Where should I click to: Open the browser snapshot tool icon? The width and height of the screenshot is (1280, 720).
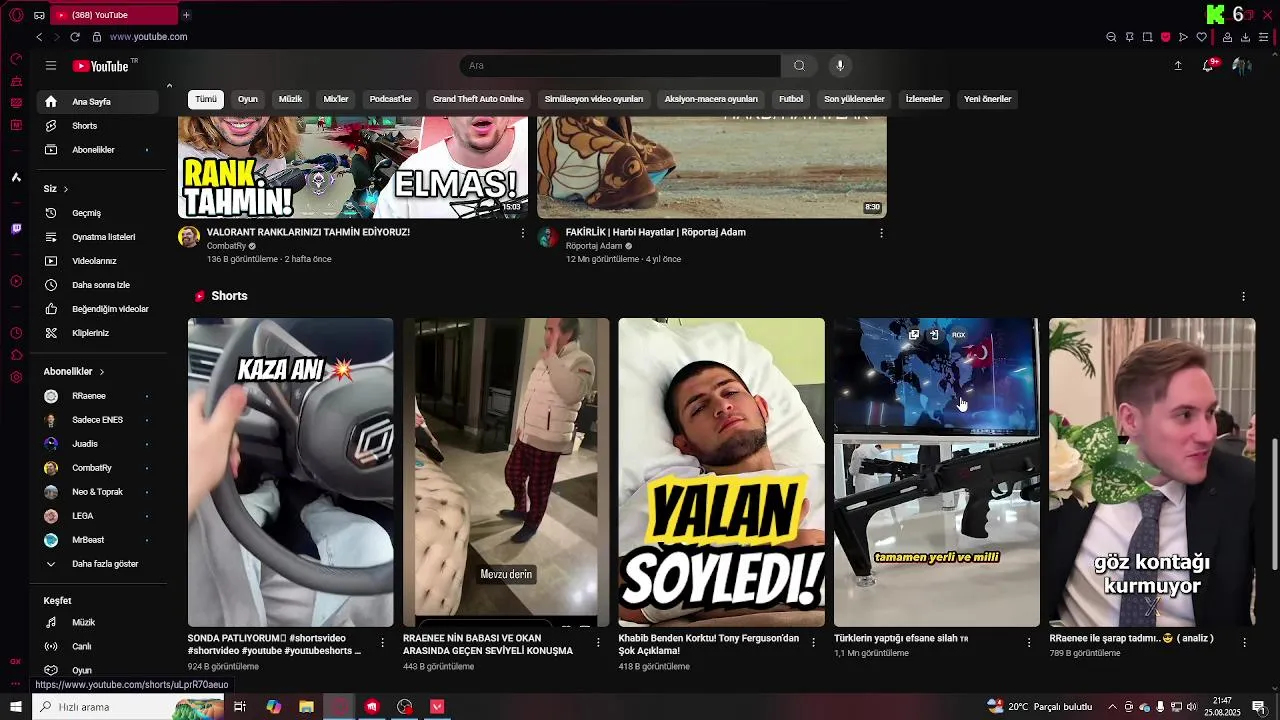point(1147,37)
